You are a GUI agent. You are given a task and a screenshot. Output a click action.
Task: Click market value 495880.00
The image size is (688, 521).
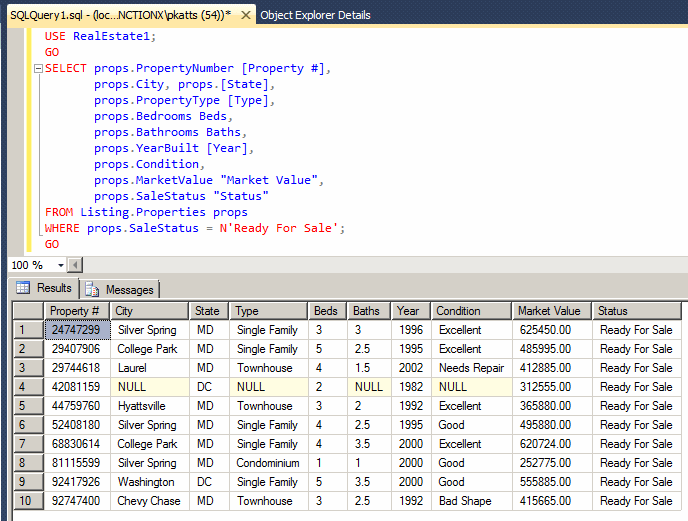click(552, 425)
